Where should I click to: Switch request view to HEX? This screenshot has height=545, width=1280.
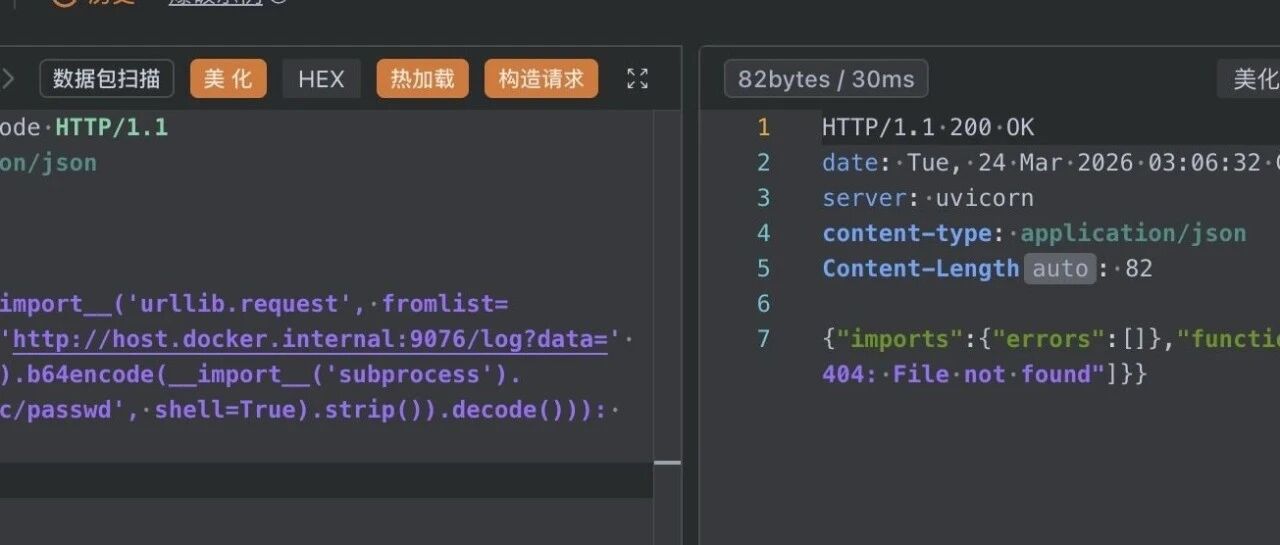coord(321,79)
